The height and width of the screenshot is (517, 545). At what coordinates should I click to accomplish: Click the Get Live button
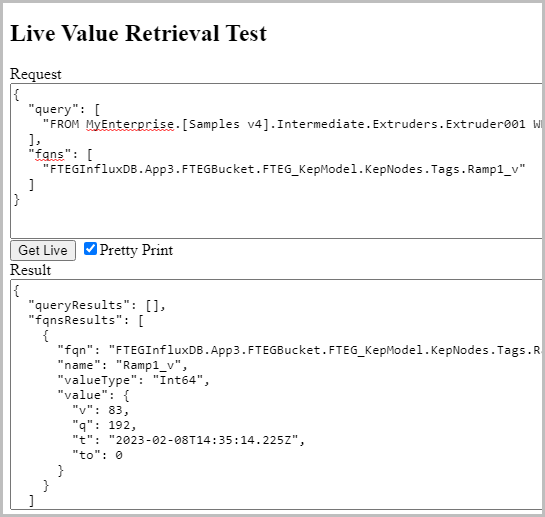click(43, 250)
